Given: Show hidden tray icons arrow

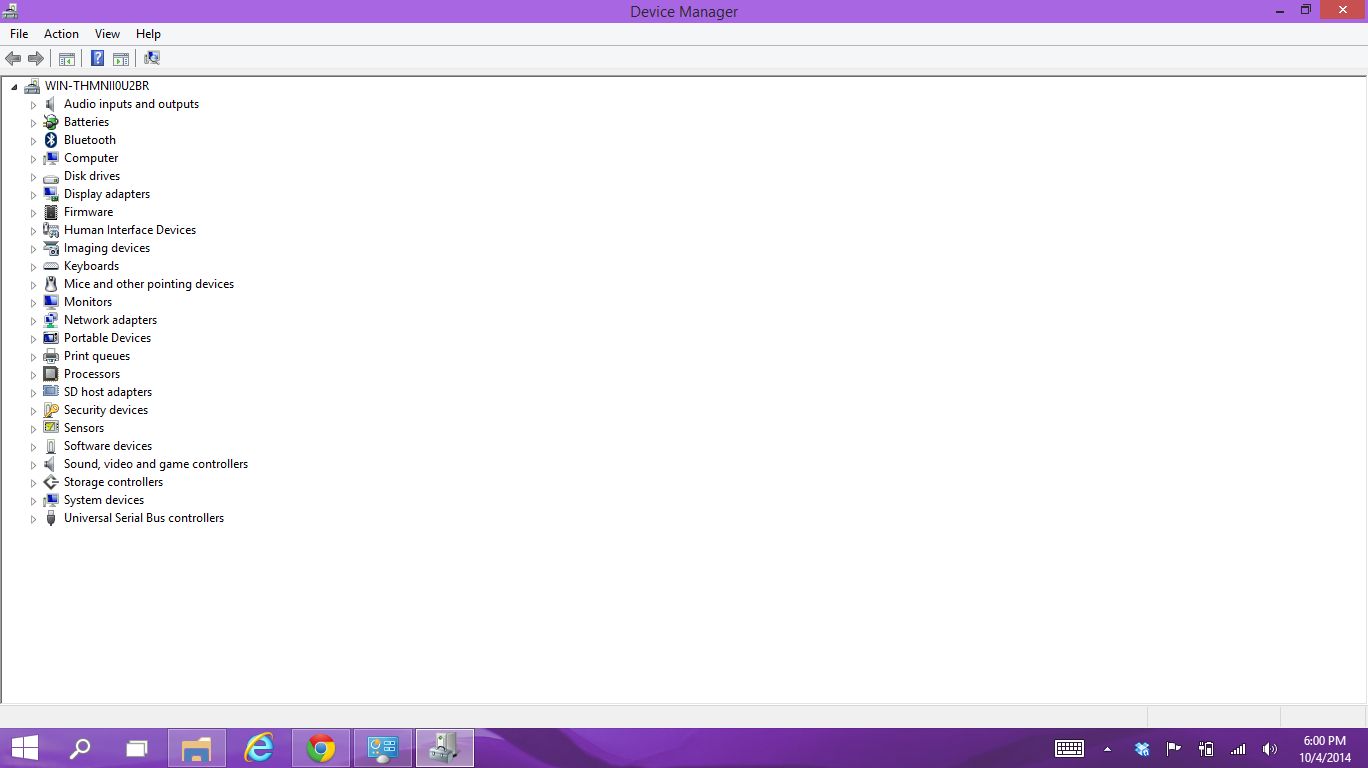Looking at the screenshot, I should pyautogui.click(x=1107, y=749).
